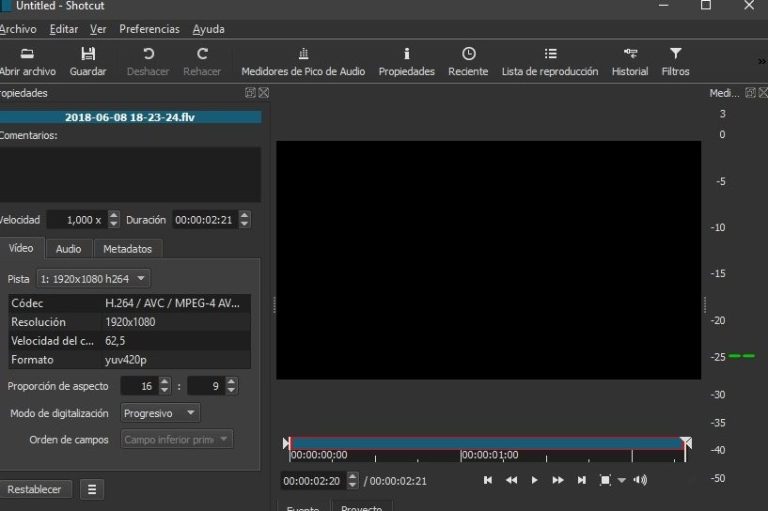Image resolution: width=768 pixels, height=511 pixels.
Task: Close the audio meter panel
Action: tap(763, 93)
